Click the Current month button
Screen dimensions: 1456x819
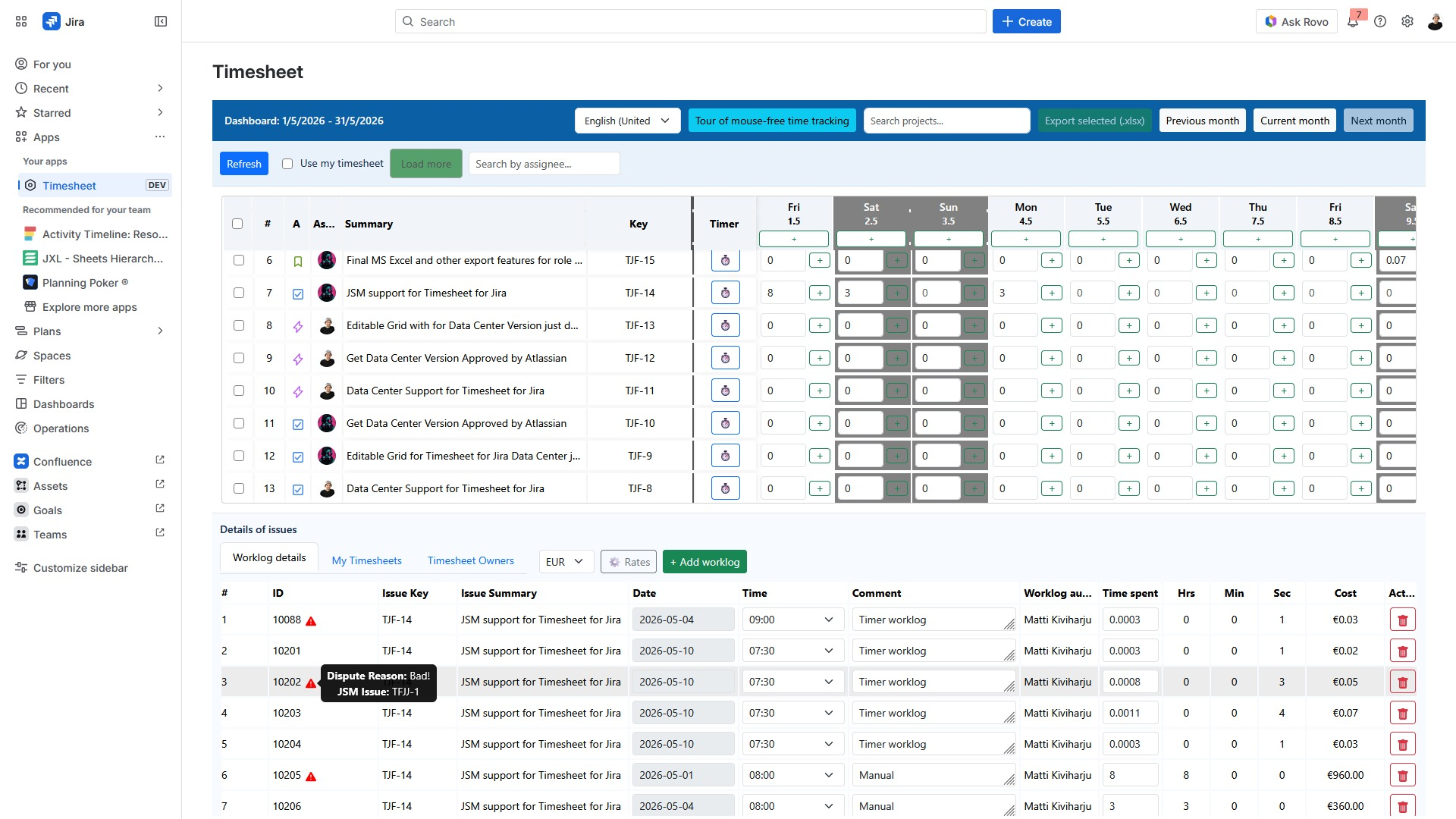(1294, 121)
